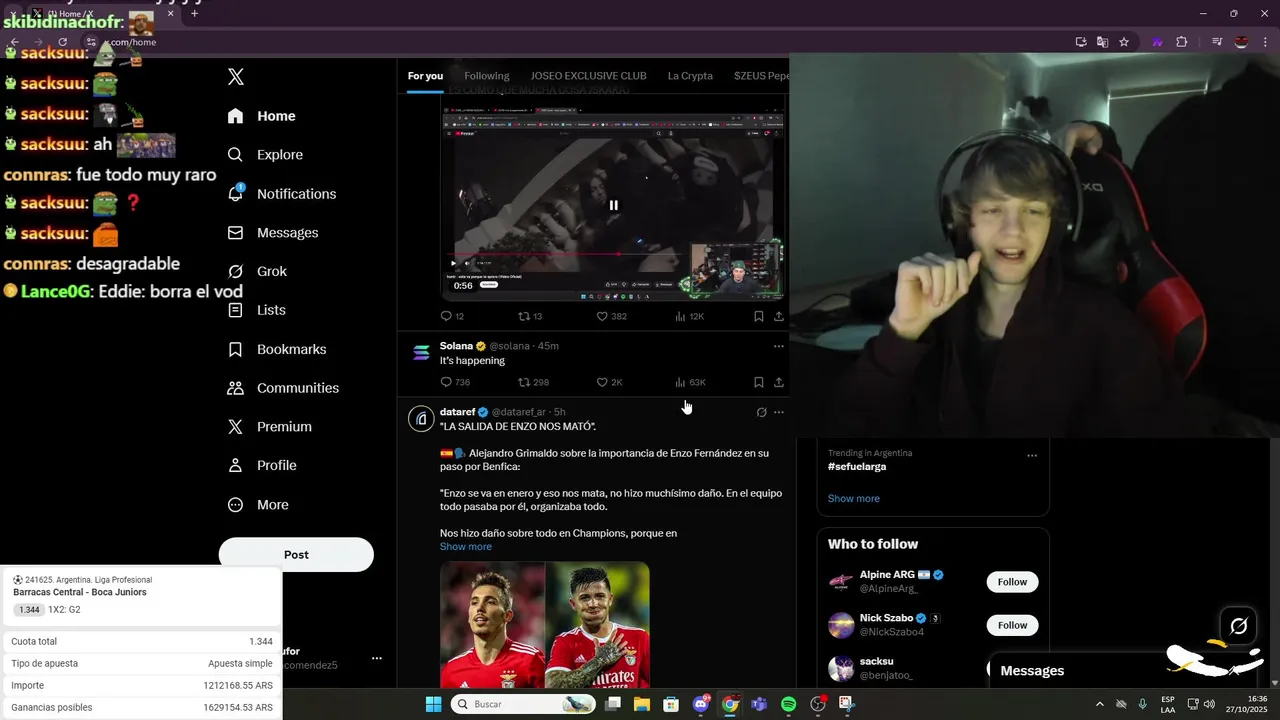
Task: Pause the playing video in the feed
Action: coord(613,205)
